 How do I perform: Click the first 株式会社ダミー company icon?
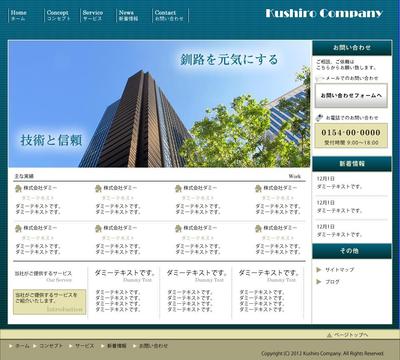pyautogui.click(x=18, y=188)
